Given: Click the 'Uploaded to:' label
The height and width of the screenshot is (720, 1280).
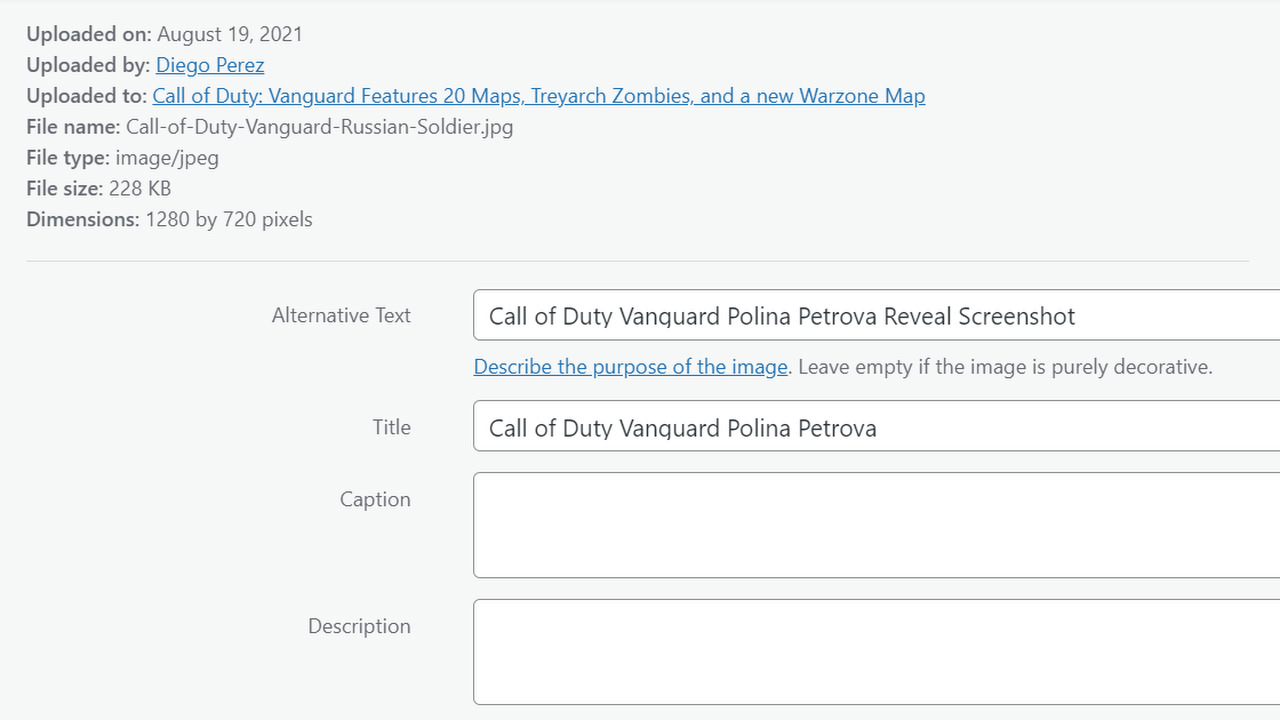Looking at the screenshot, I should click(x=87, y=96).
